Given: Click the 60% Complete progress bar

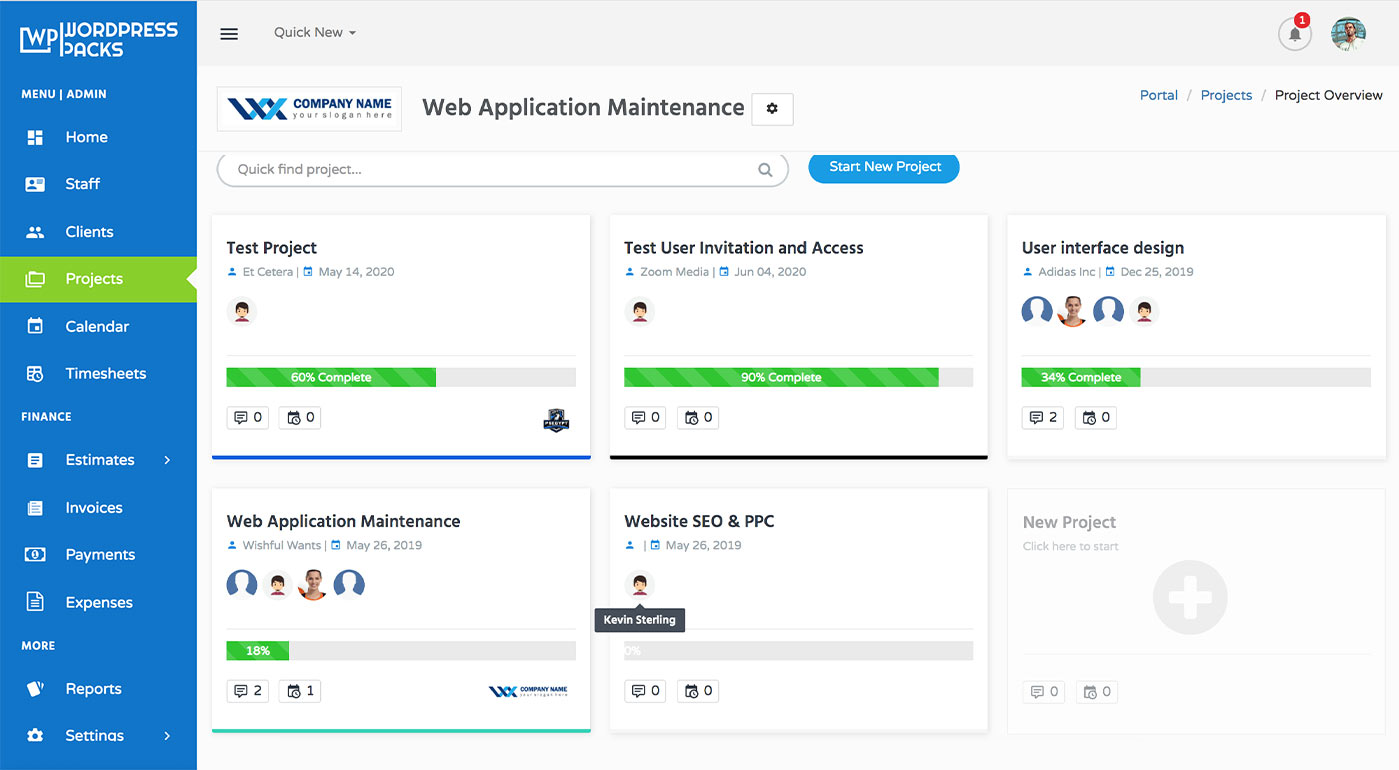Looking at the screenshot, I should tap(331, 378).
